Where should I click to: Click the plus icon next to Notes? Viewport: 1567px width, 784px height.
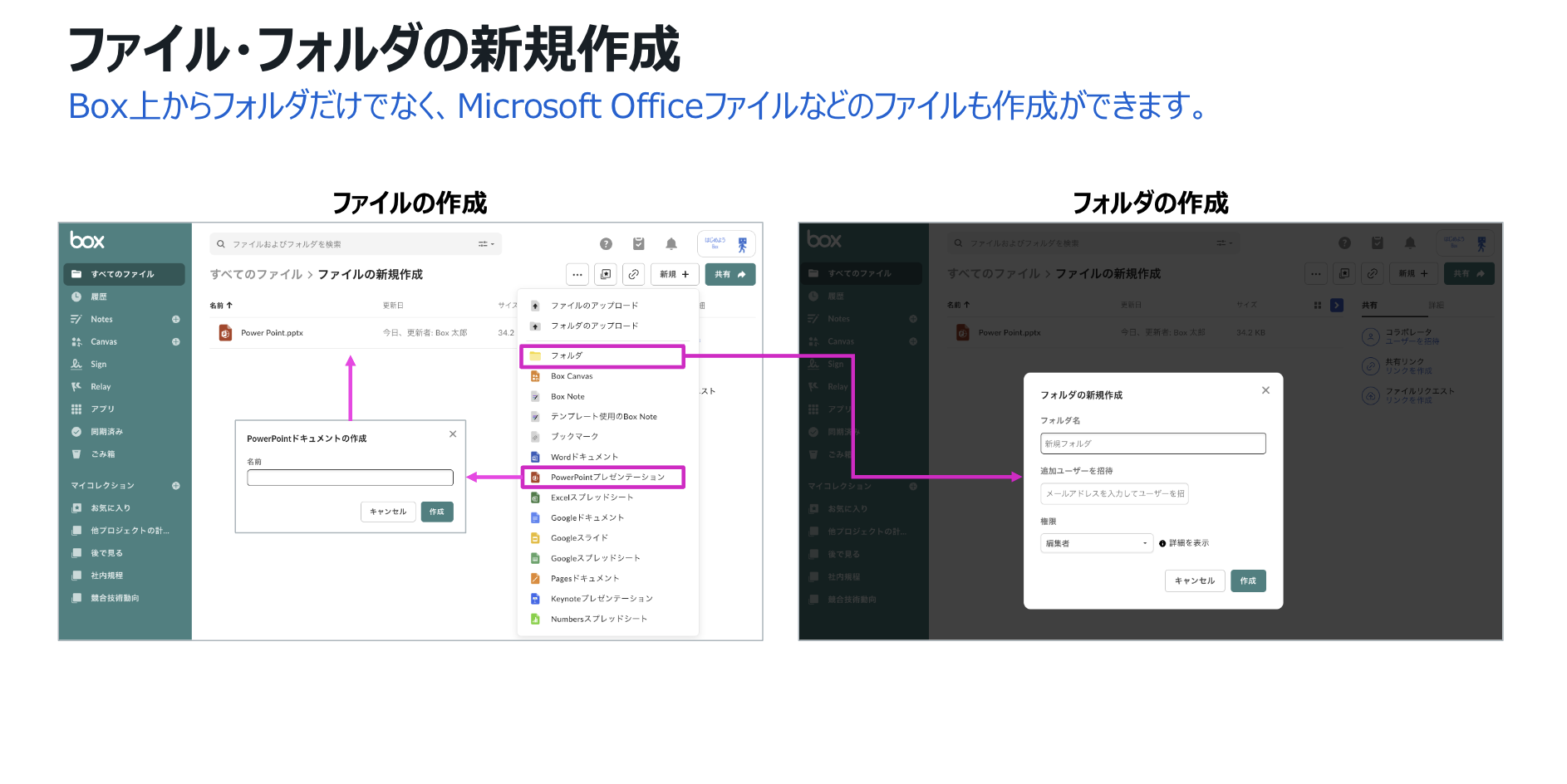tap(176, 320)
